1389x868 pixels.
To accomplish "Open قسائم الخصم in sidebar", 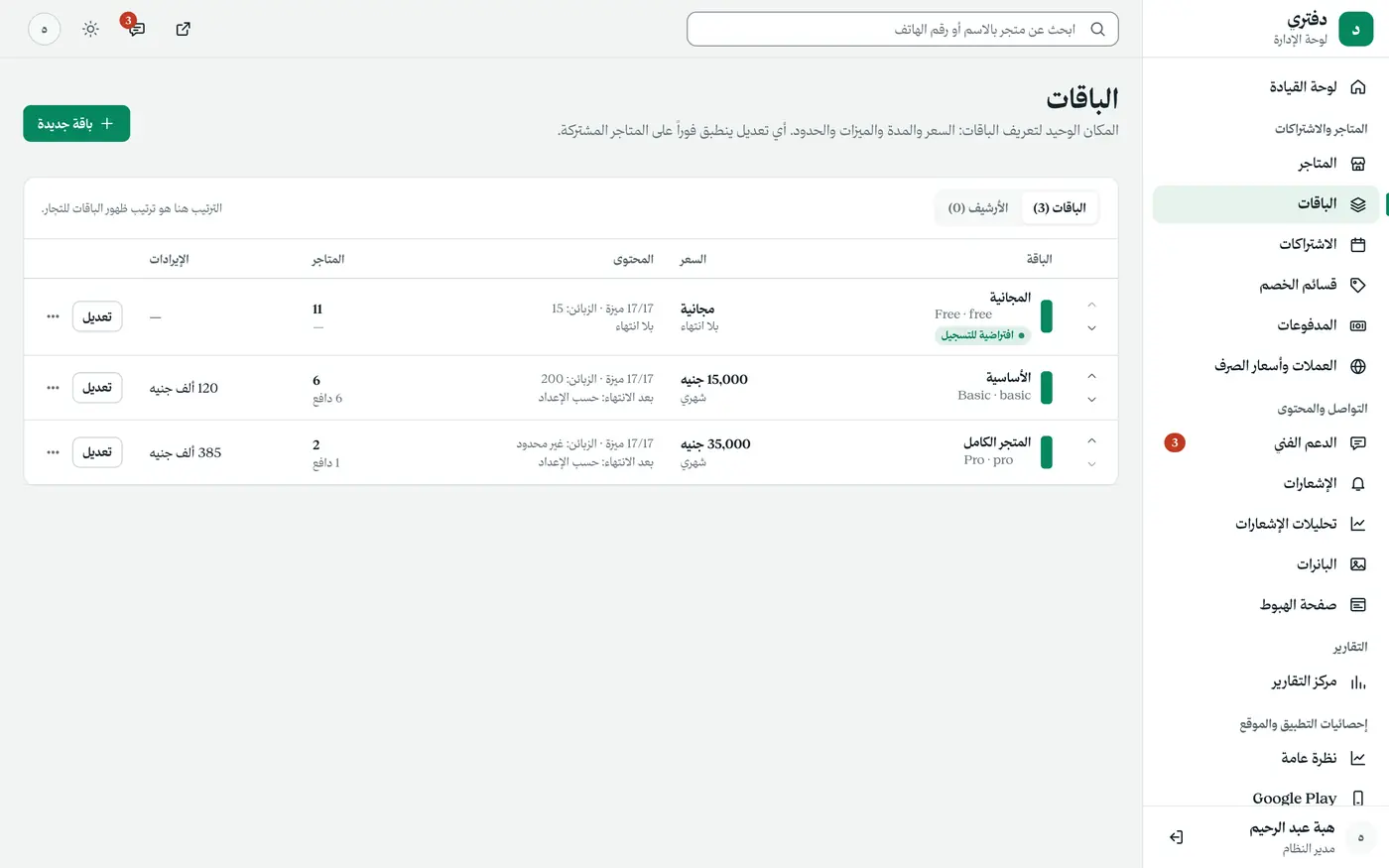I will click(1265, 285).
